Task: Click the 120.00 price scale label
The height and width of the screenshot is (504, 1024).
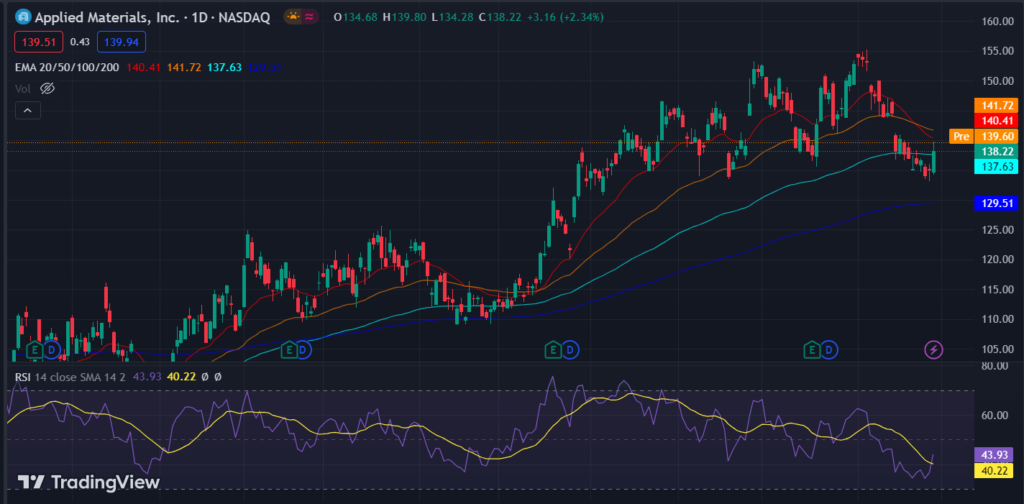Action: pos(1000,259)
